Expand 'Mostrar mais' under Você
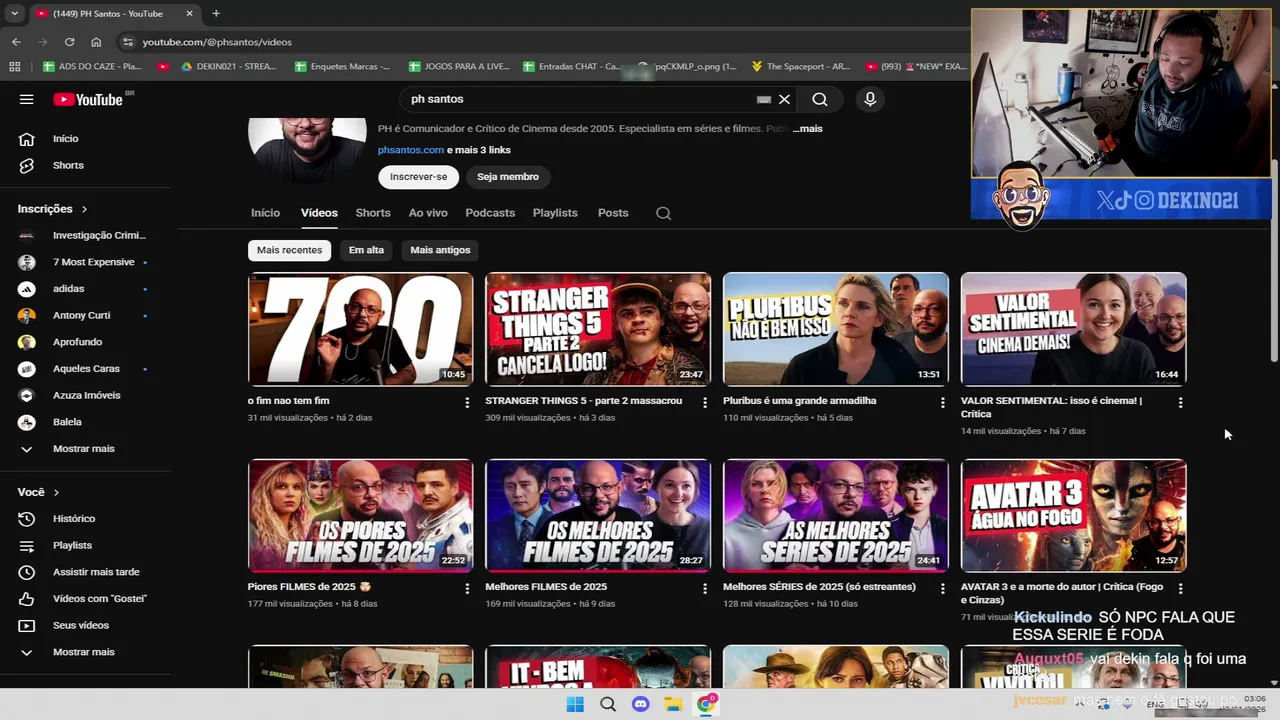Screen dimensions: 1280x720 click(85, 652)
